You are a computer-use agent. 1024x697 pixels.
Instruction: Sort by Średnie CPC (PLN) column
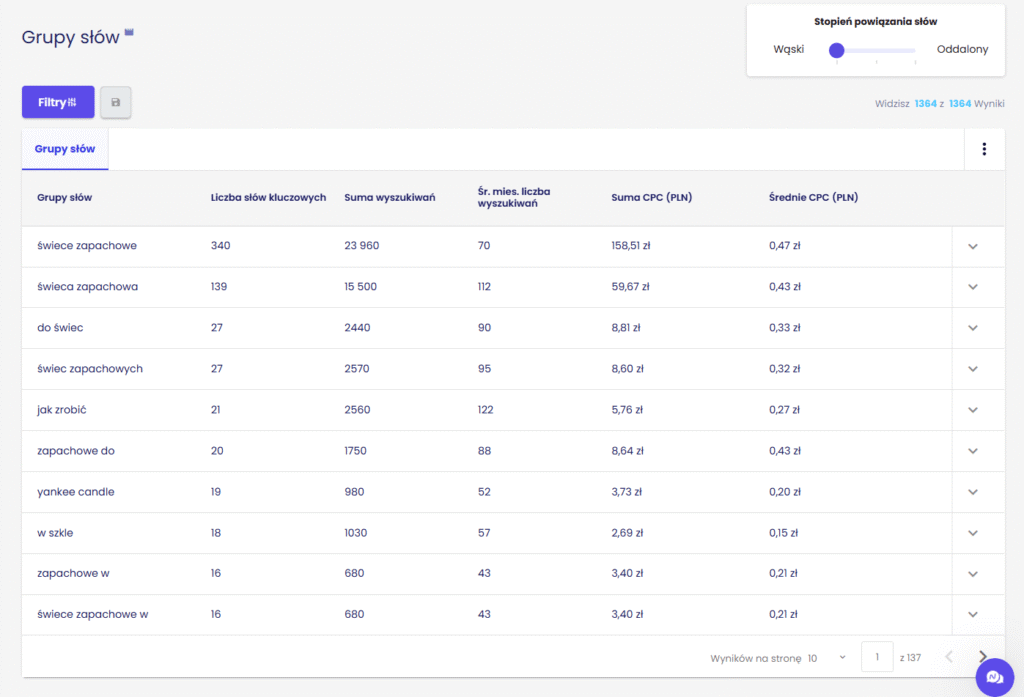[813, 197]
